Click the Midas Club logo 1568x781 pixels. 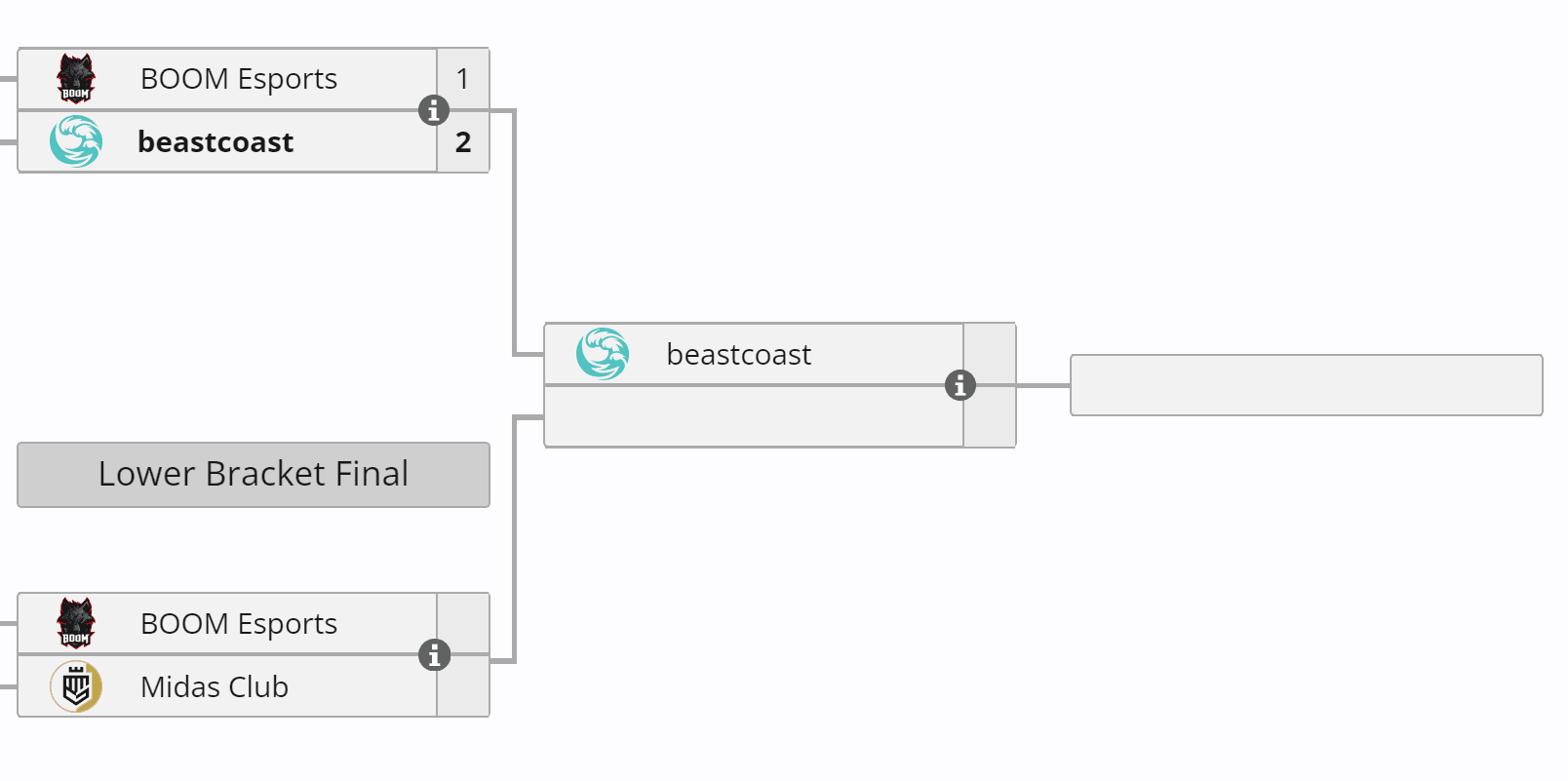[x=76, y=687]
